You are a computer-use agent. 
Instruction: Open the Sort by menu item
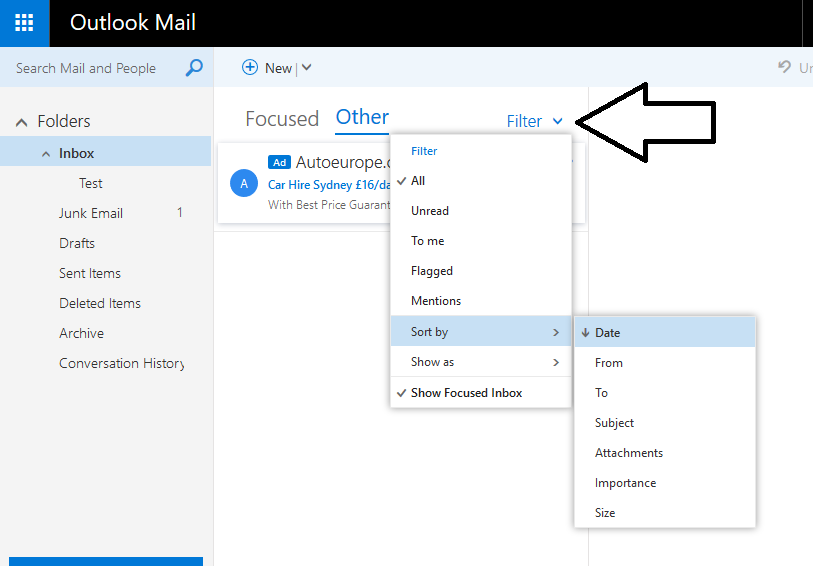(481, 331)
